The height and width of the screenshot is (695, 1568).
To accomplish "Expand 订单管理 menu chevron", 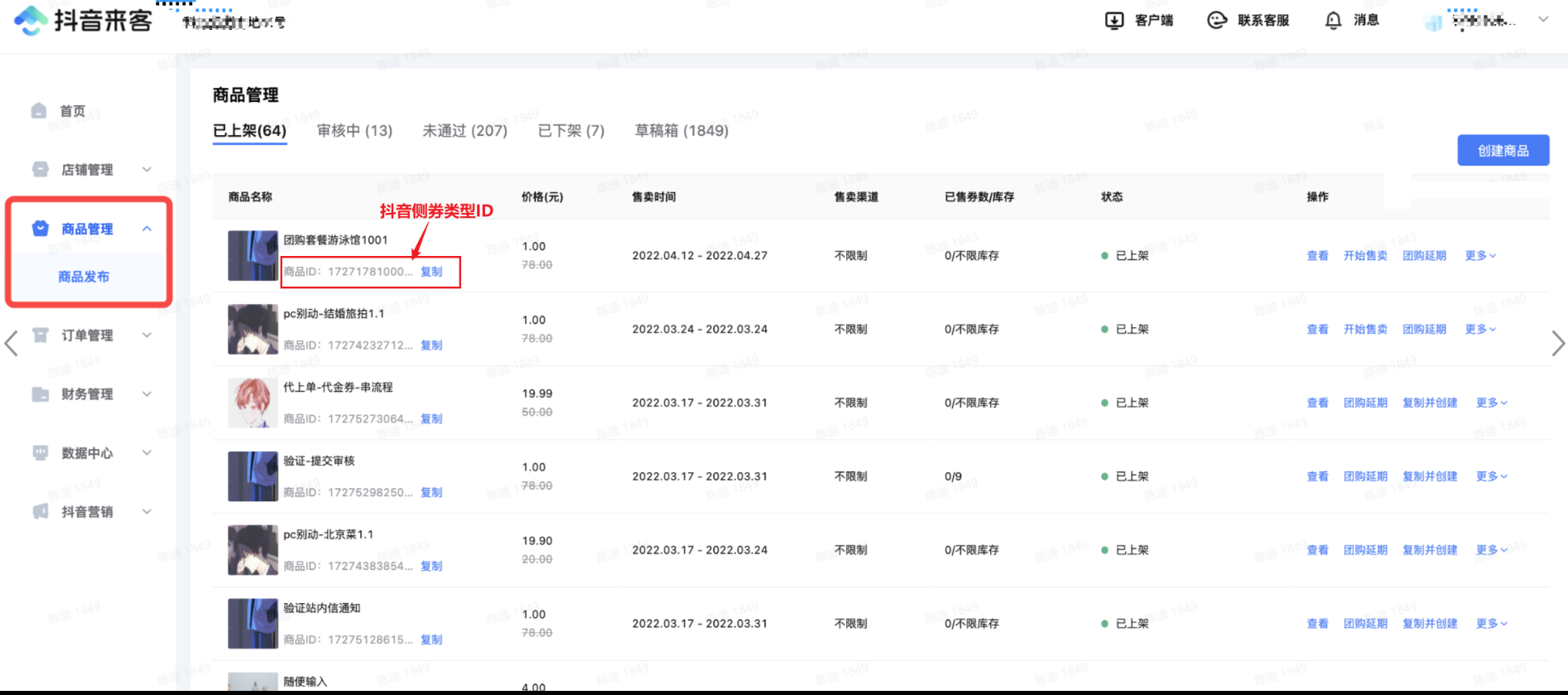I will point(147,335).
